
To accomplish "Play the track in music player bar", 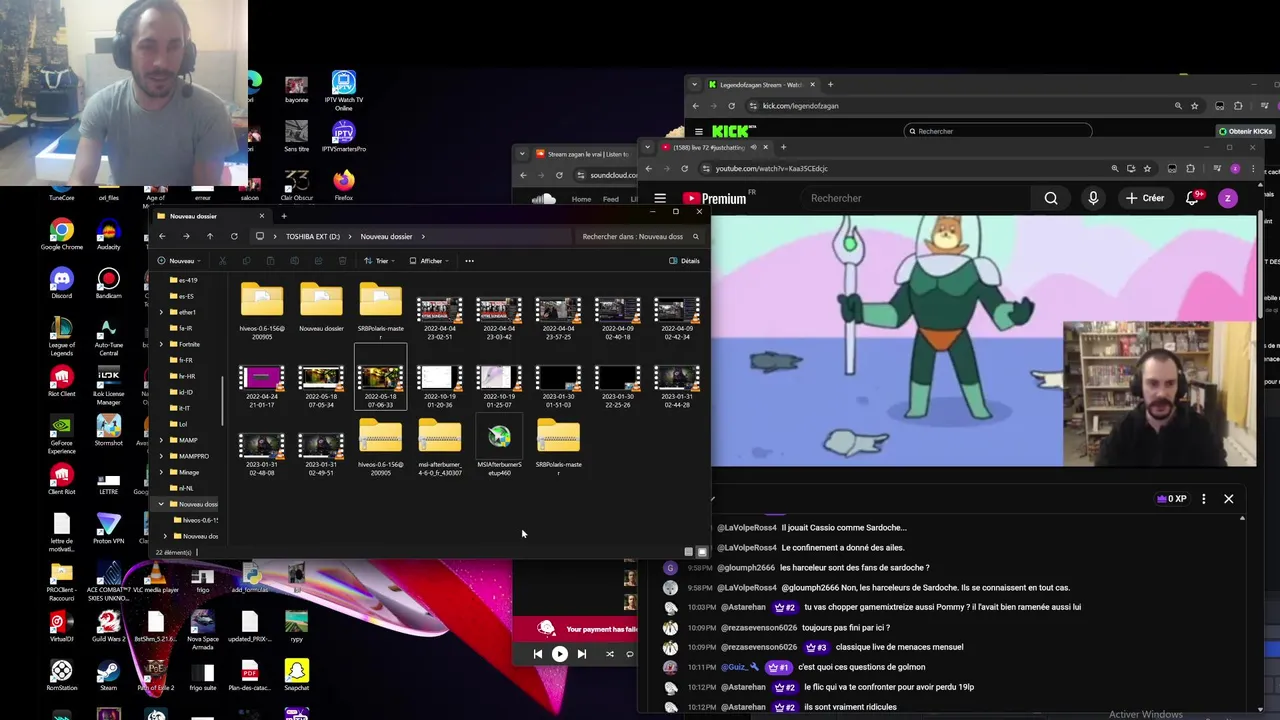I will pyautogui.click(x=560, y=654).
